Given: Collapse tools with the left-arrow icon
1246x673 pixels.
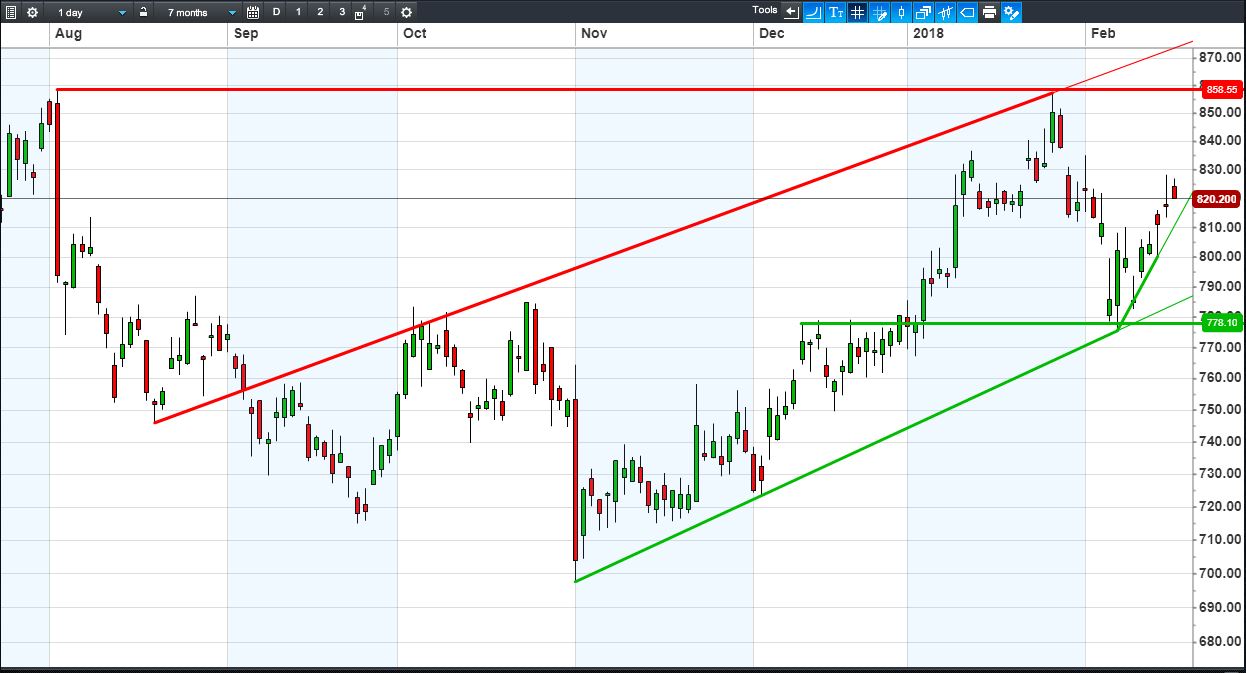Looking at the screenshot, I should click(x=792, y=12).
